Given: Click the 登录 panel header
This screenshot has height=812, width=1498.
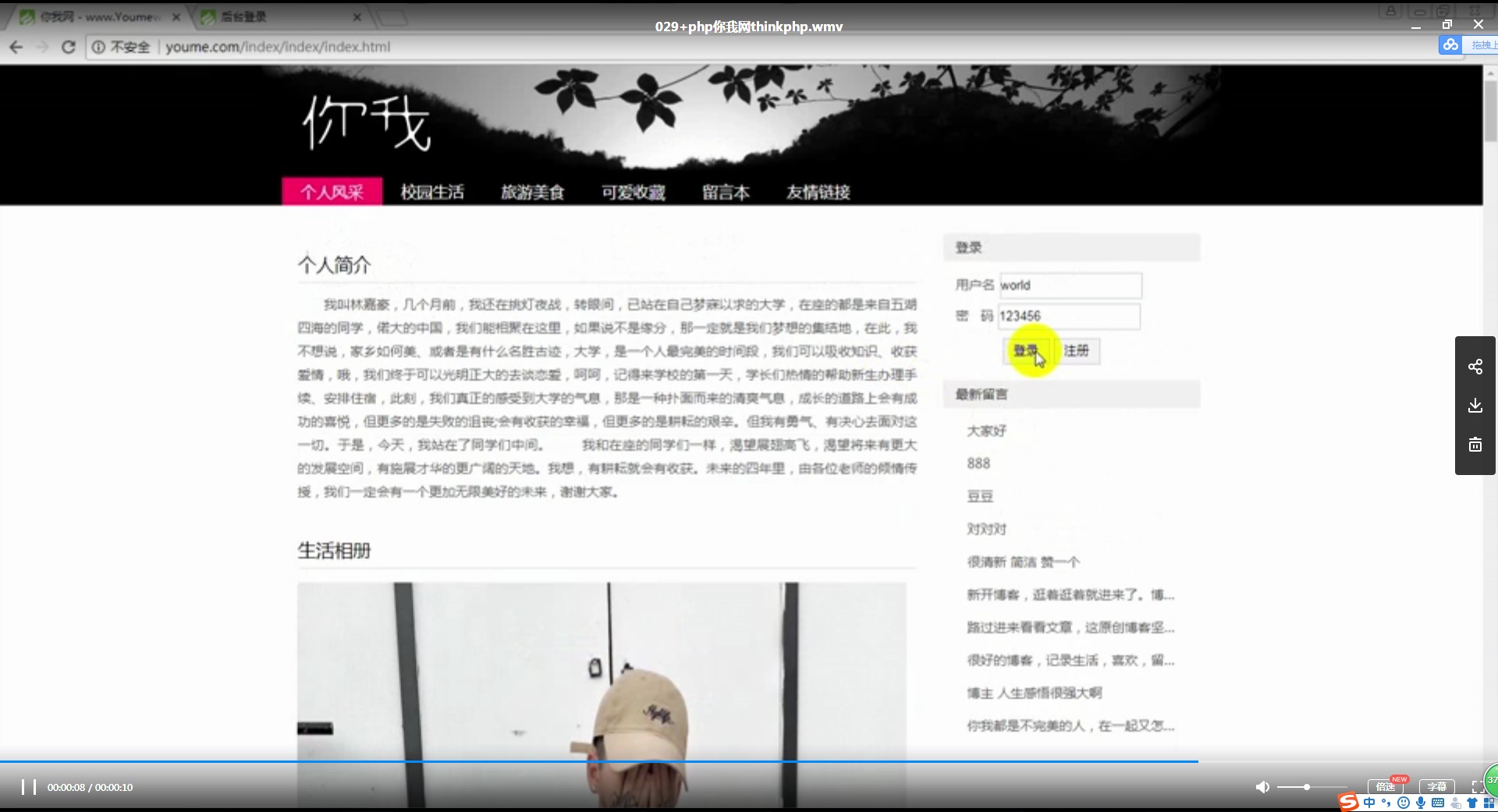Looking at the screenshot, I should (1071, 247).
